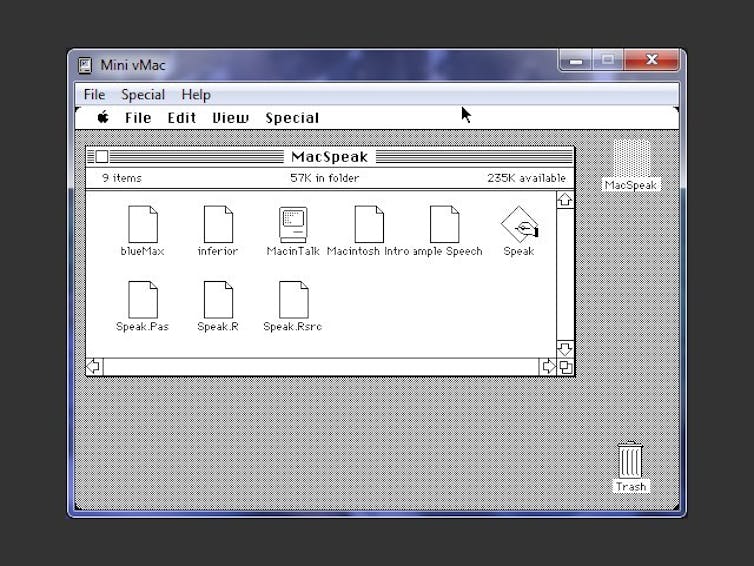Select the Speak application icon
This screenshot has width=754, height=566.
pyautogui.click(x=519, y=224)
